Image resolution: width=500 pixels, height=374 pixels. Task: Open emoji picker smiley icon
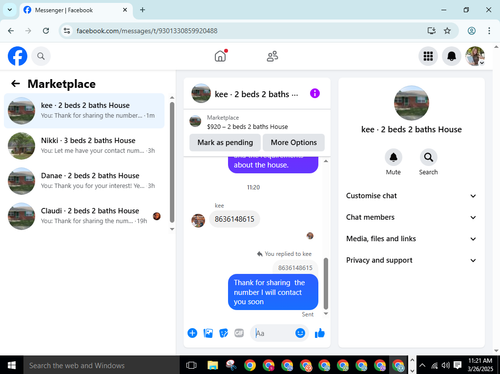(x=300, y=333)
